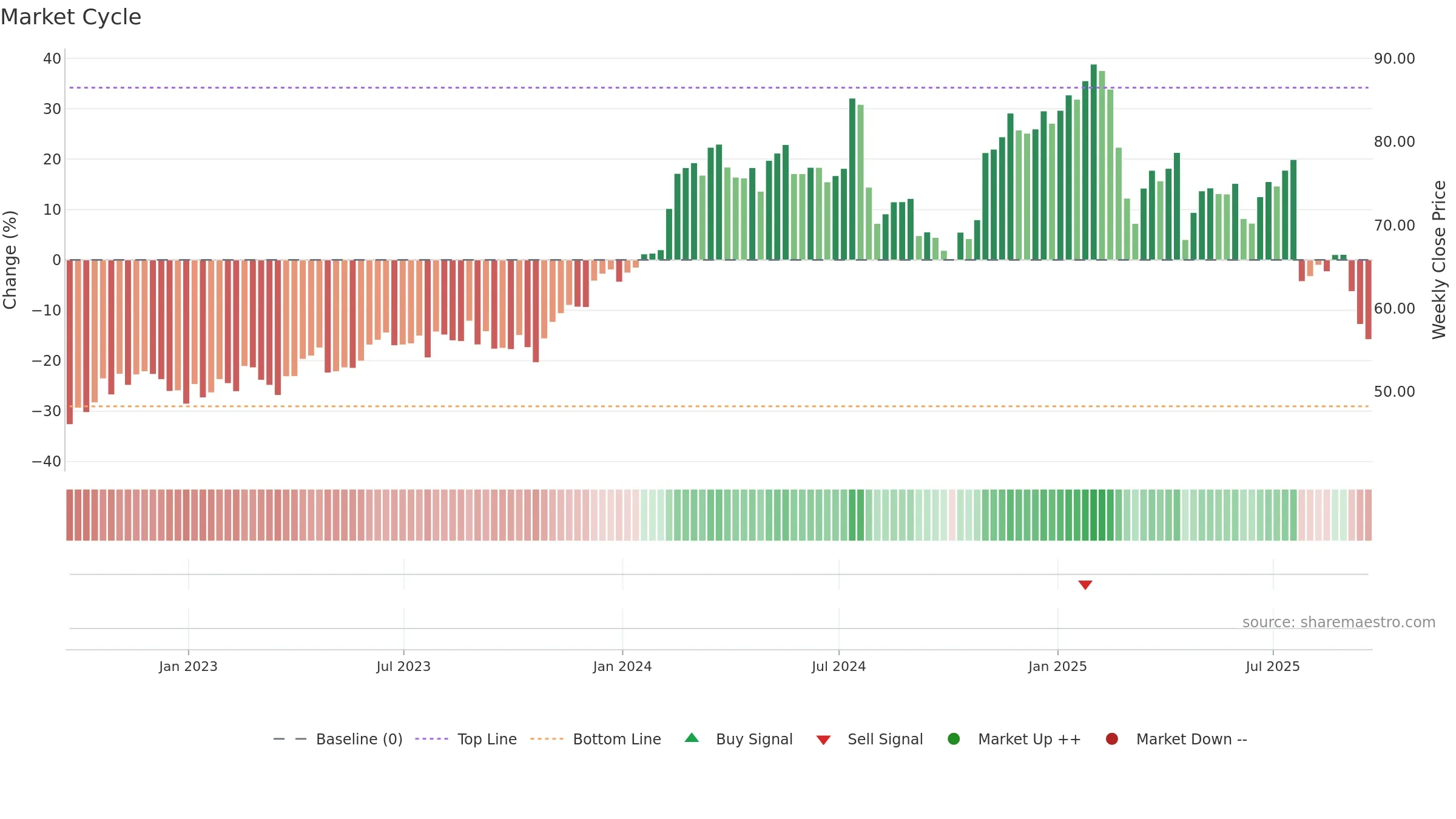1456x819 pixels.
Task: Click the 40 change axis label
Action: click(x=52, y=59)
